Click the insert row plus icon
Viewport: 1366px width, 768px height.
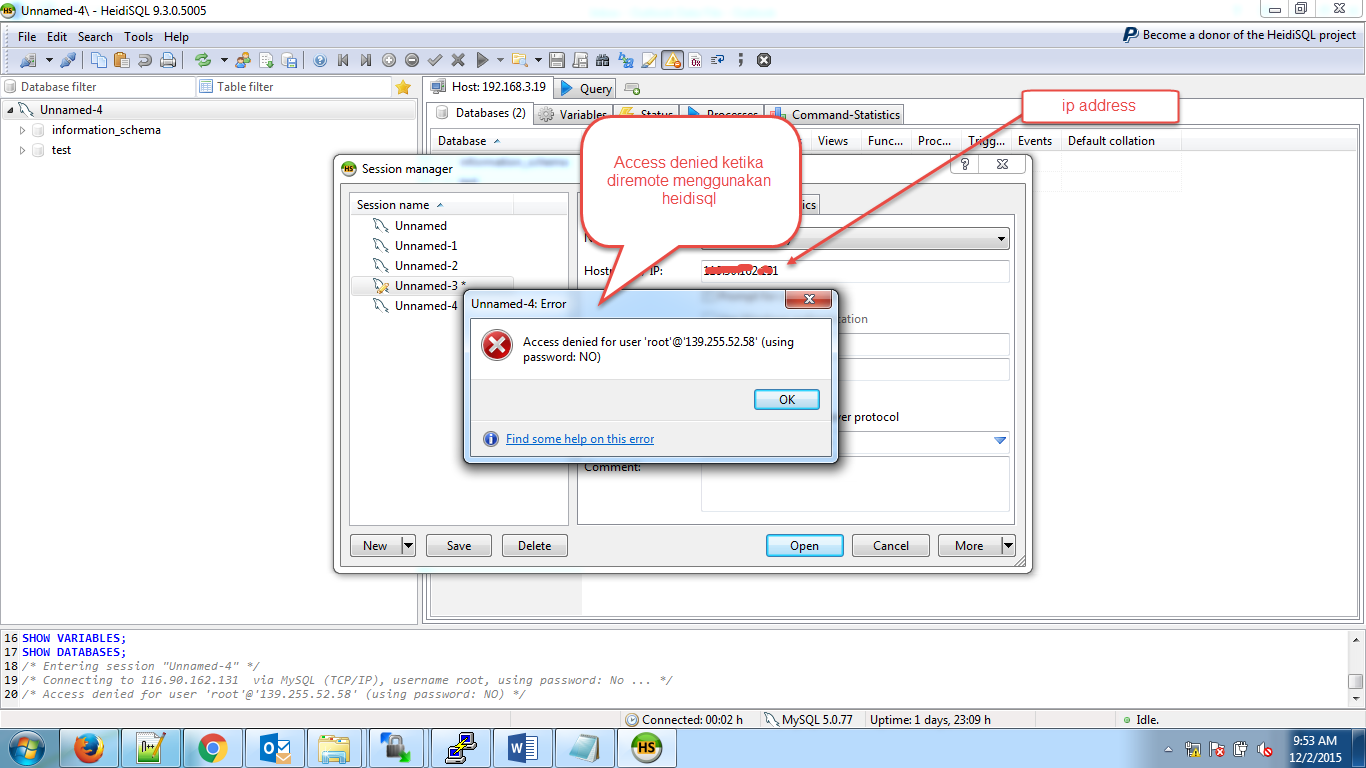(389, 60)
